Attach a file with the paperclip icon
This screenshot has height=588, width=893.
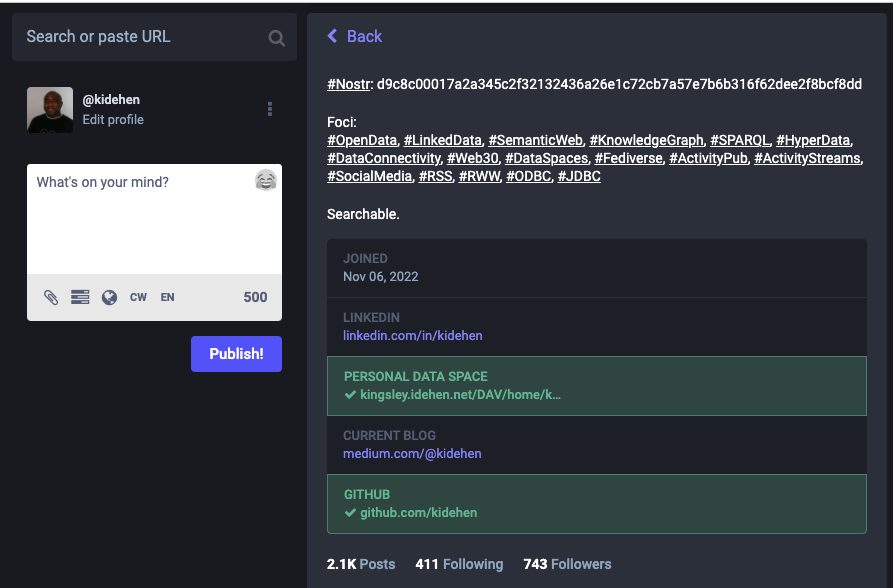51,297
